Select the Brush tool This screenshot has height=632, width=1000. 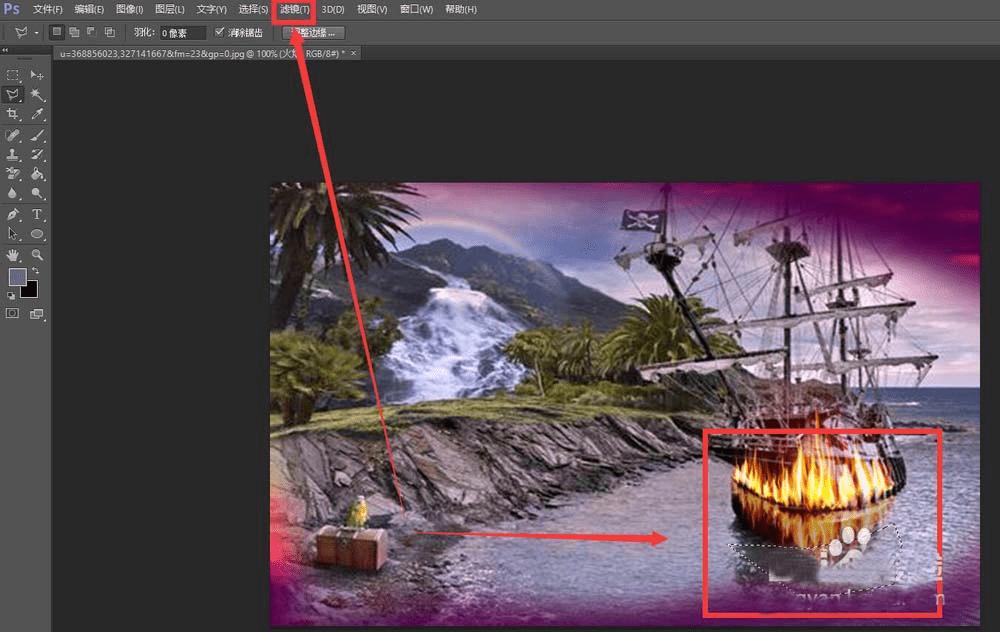[37, 135]
